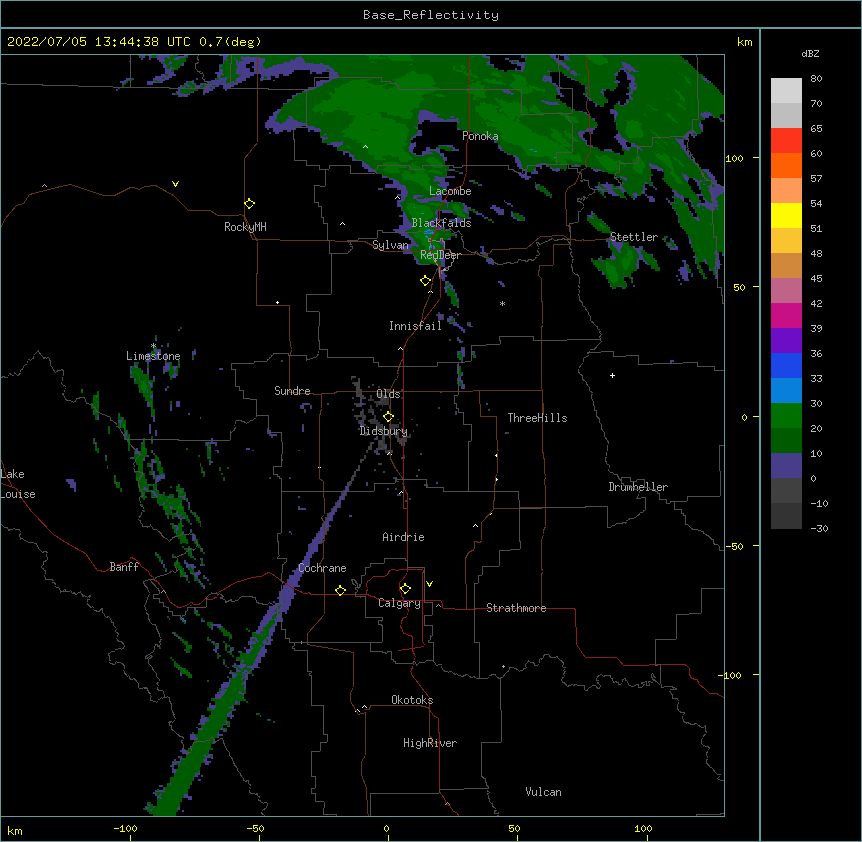
Task: Click the Olds city label
Action: [388, 394]
